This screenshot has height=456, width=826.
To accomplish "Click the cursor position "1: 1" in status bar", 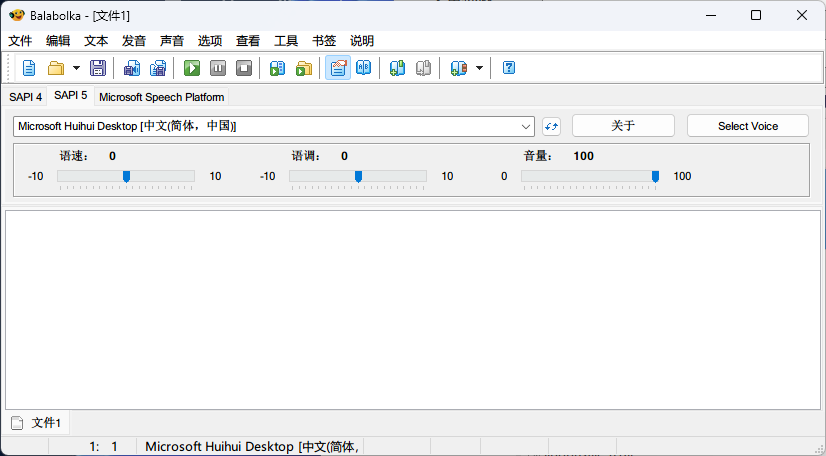I will tap(104, 447).
